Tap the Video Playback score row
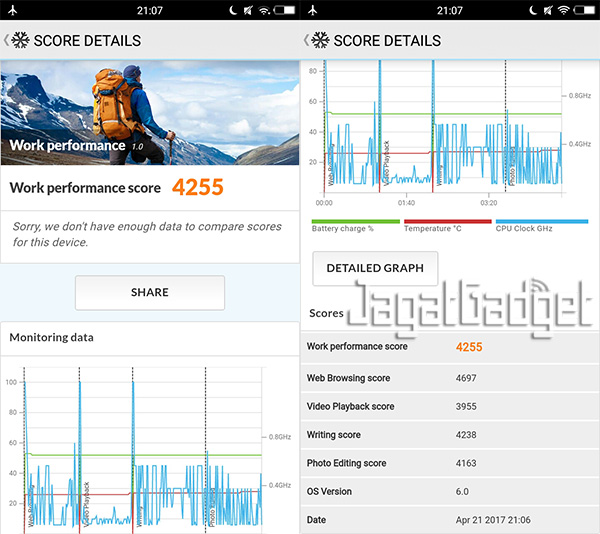600x534 pixels. tap(450, 406)
